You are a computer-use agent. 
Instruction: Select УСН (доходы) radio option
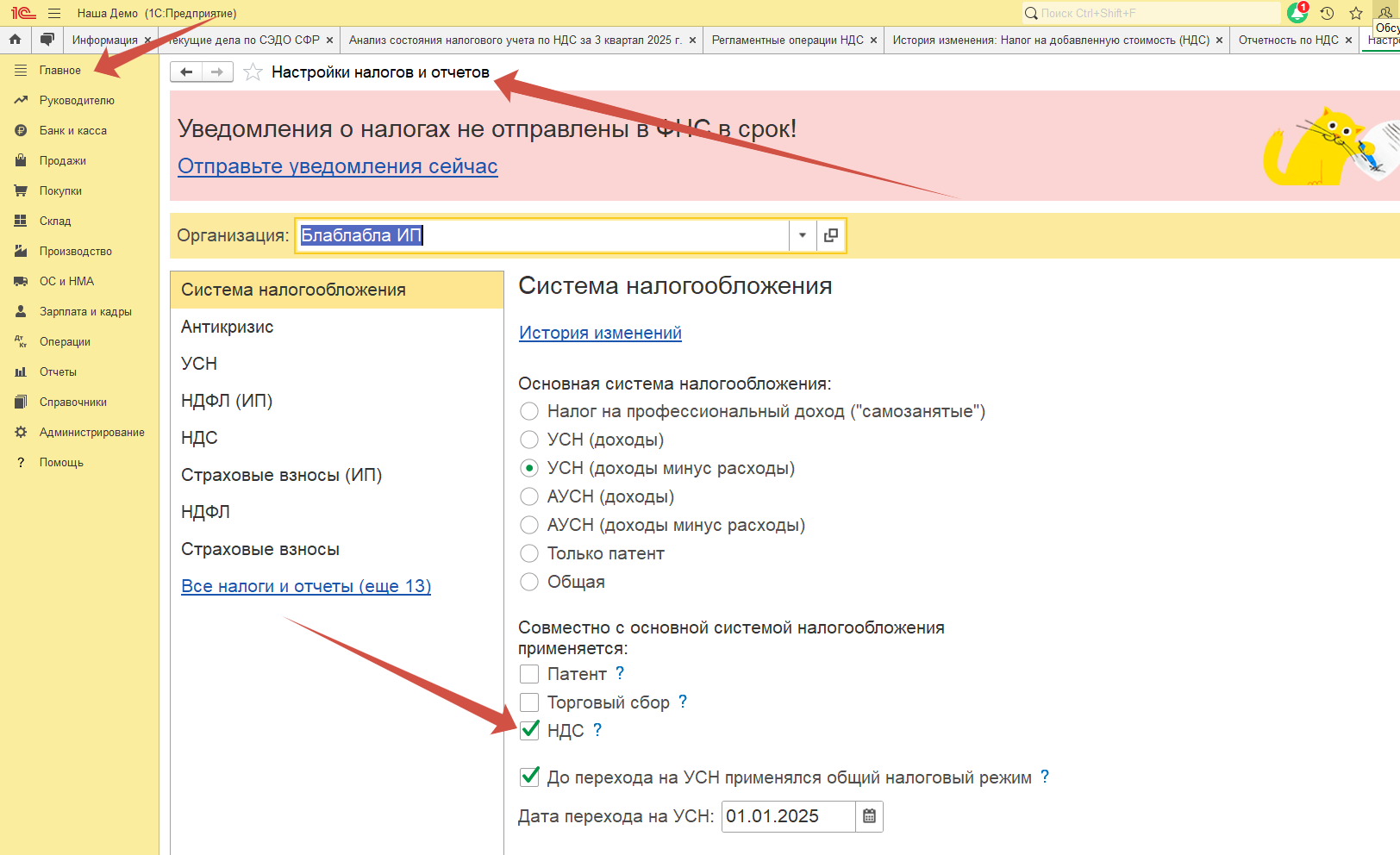pos(529,440)
